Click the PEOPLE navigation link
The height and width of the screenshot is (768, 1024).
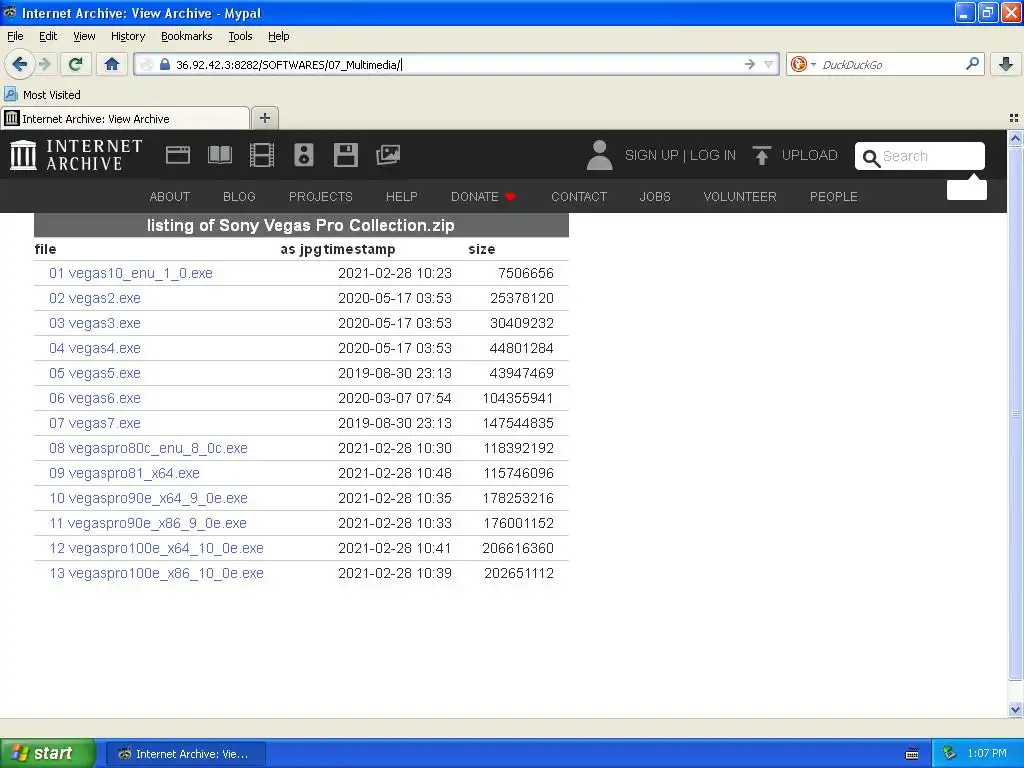pyautogui.click(x=833, y=197)
